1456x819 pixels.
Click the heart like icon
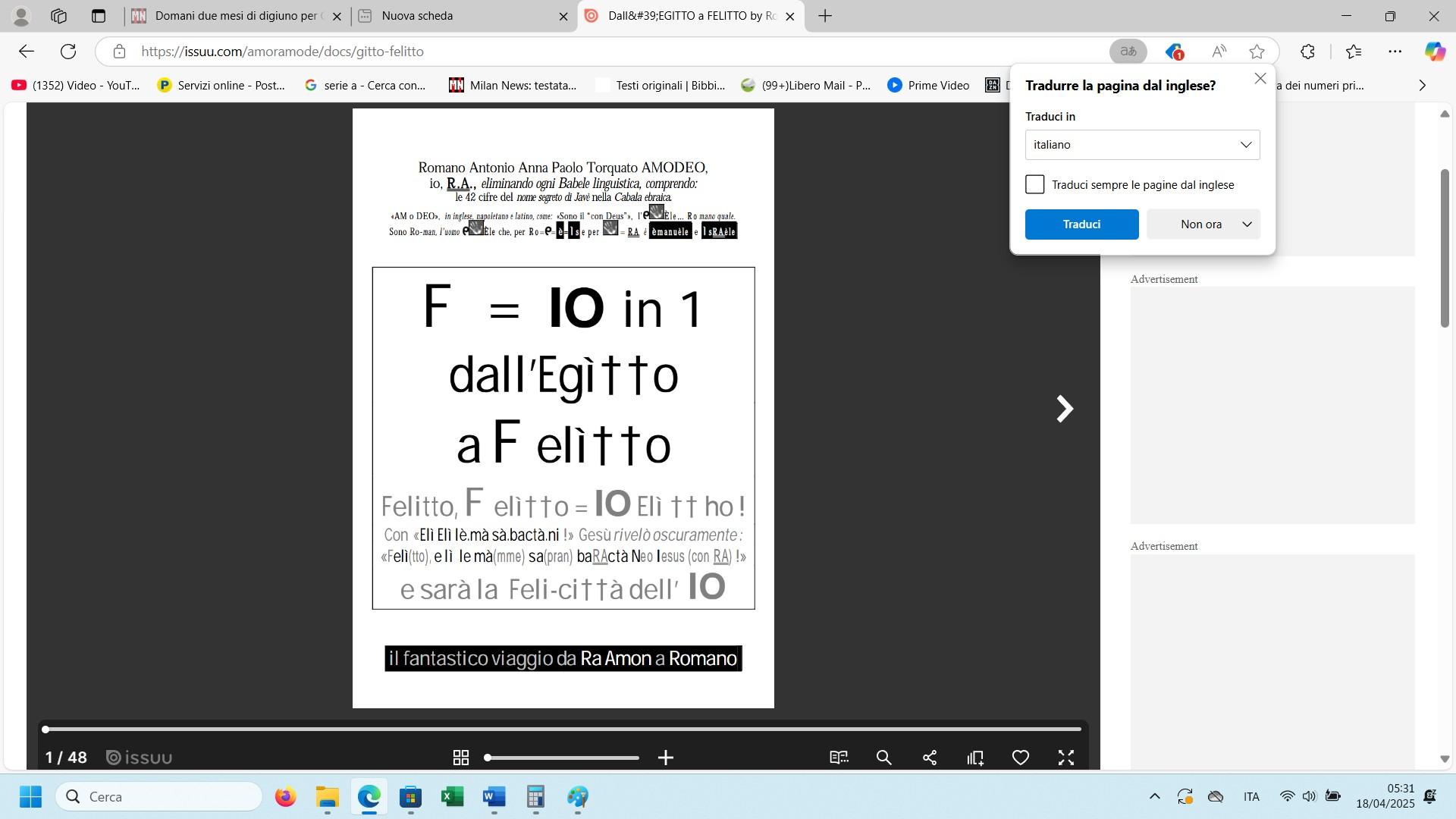click(x=1021, y=758)
